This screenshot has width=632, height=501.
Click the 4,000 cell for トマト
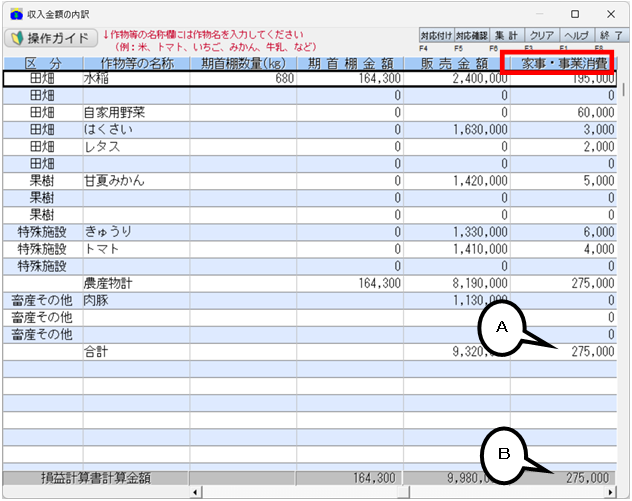pos(563,249)
